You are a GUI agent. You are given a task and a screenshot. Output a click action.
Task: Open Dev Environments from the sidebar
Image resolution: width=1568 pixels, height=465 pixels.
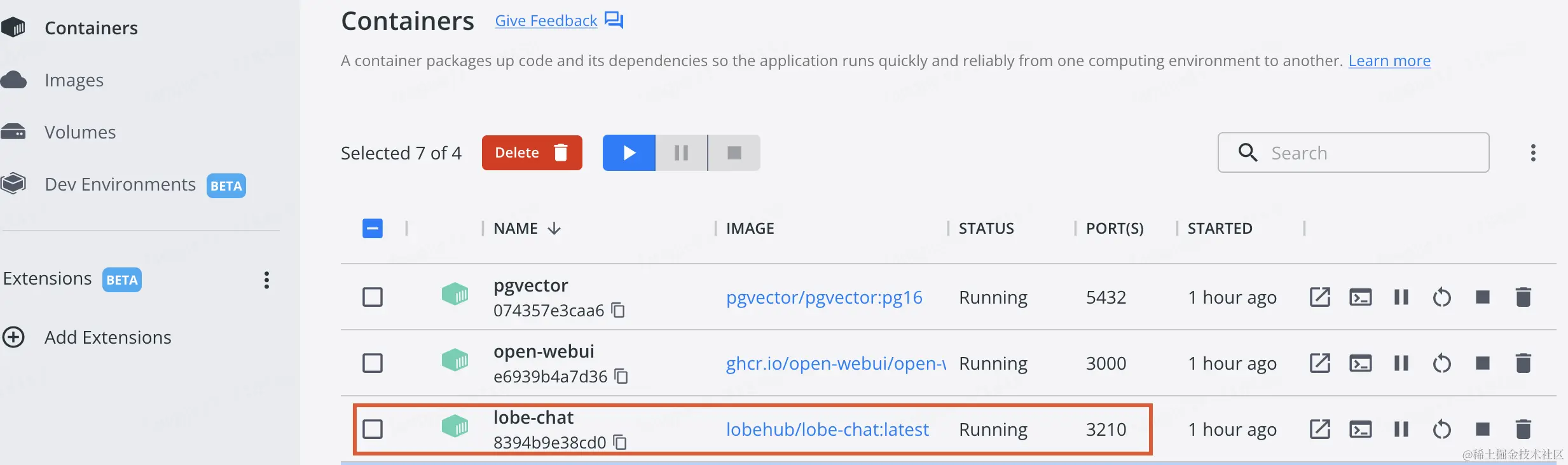click(120, 184)
